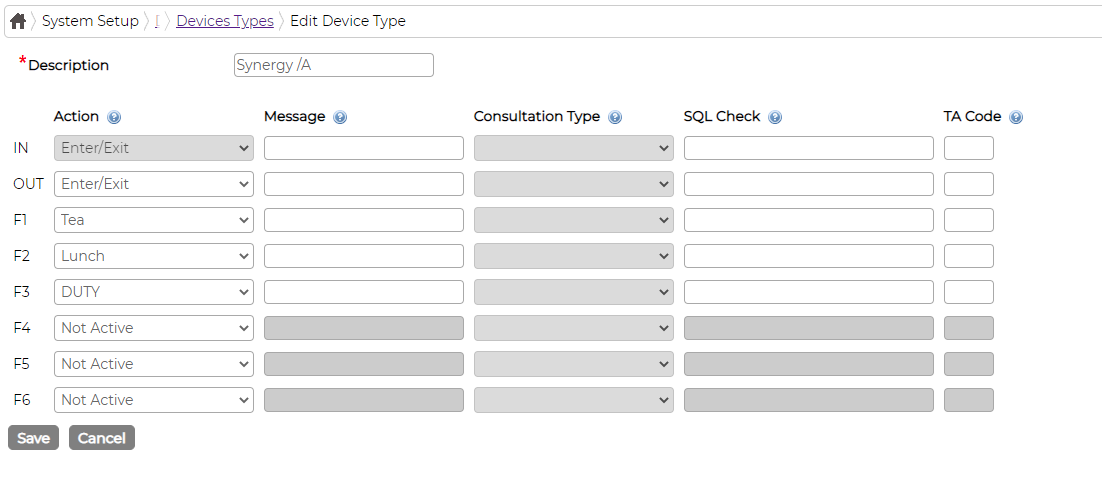Focus the Description text field
The image size is (1102, 485).
tap(334, 65)
